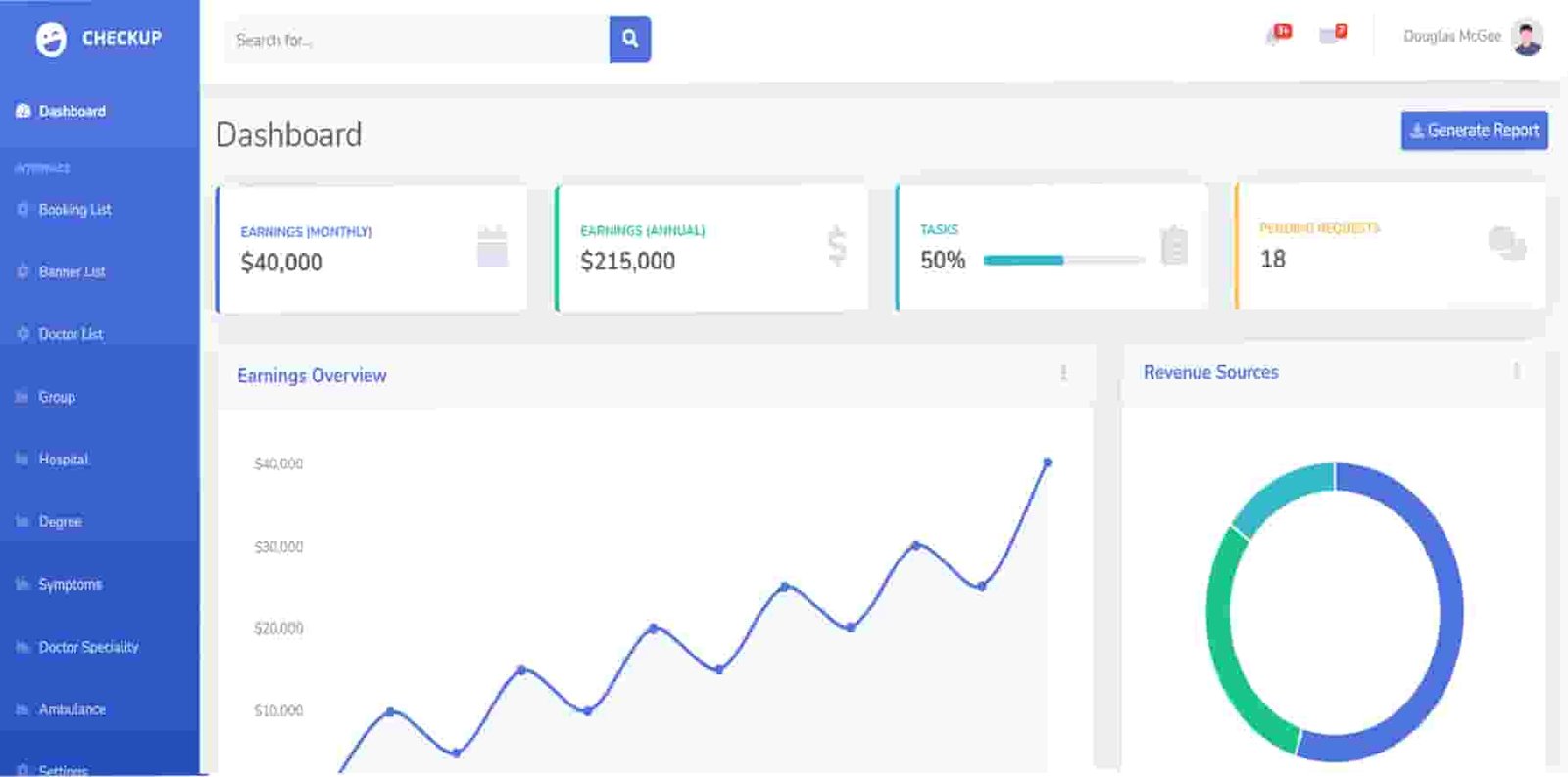Go to Doctor List in sidebar
Viewport: 1568px width, 777px height.
pyautogui.click(x=71, y=334)
